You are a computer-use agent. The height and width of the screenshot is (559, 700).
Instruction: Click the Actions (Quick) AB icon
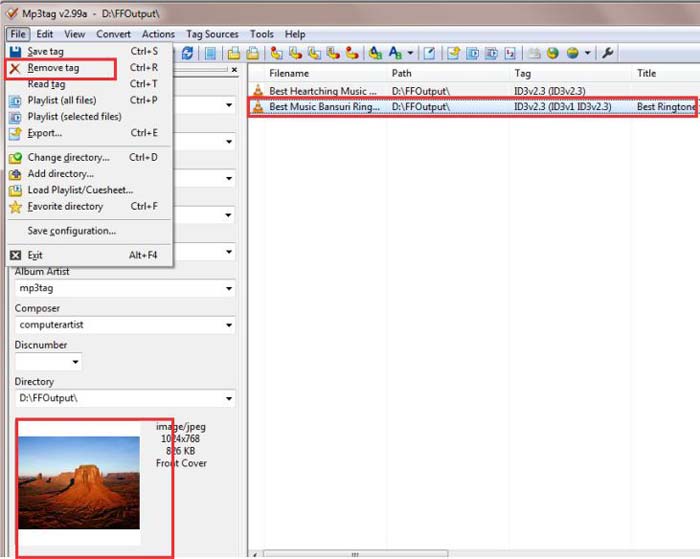(x=395, y=53)
